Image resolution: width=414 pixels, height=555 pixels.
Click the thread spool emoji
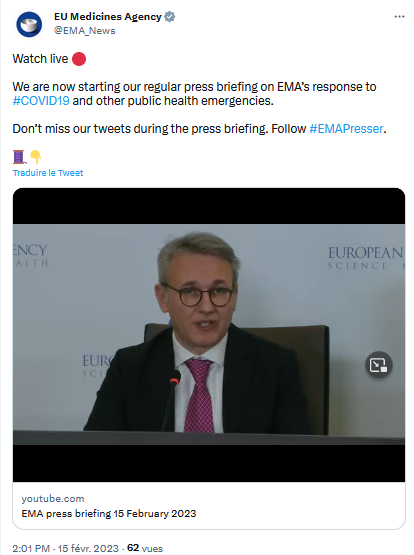[19, 157]
